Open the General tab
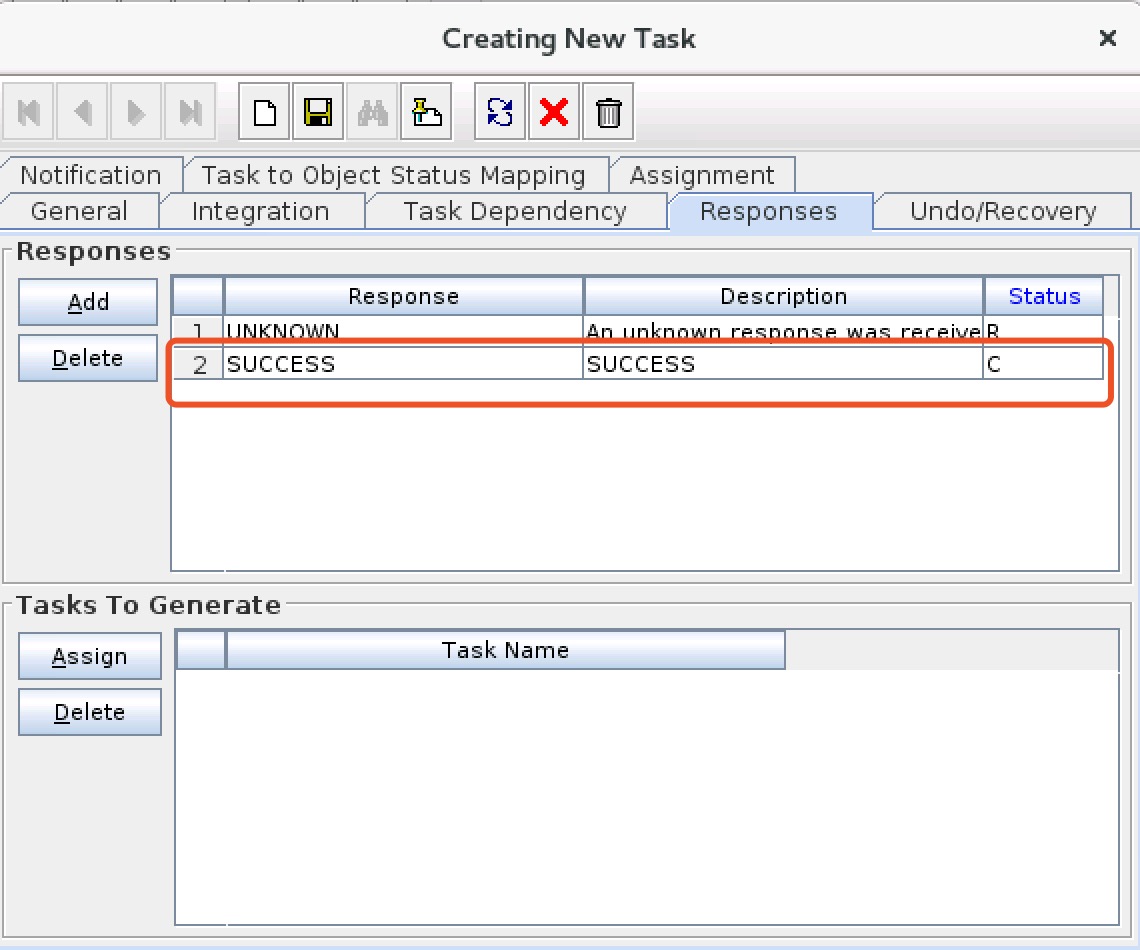This screenshot has width=1140, height=950. tap(79, 211)
